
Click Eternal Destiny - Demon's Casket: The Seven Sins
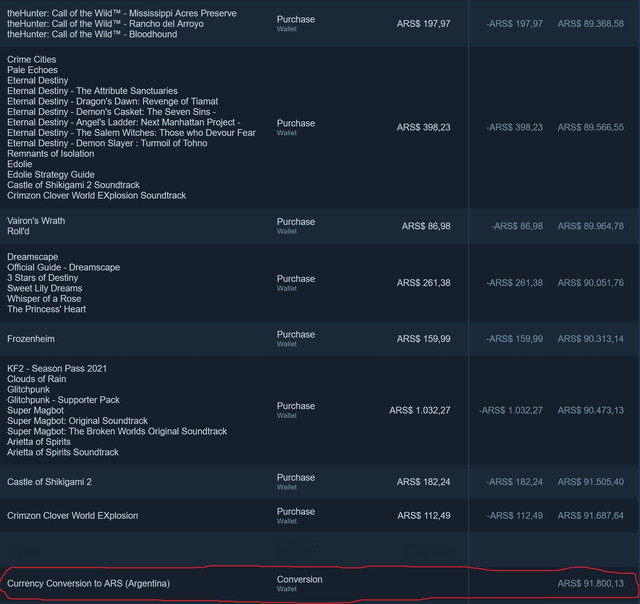pyautogui.click(x=111, y=112)
